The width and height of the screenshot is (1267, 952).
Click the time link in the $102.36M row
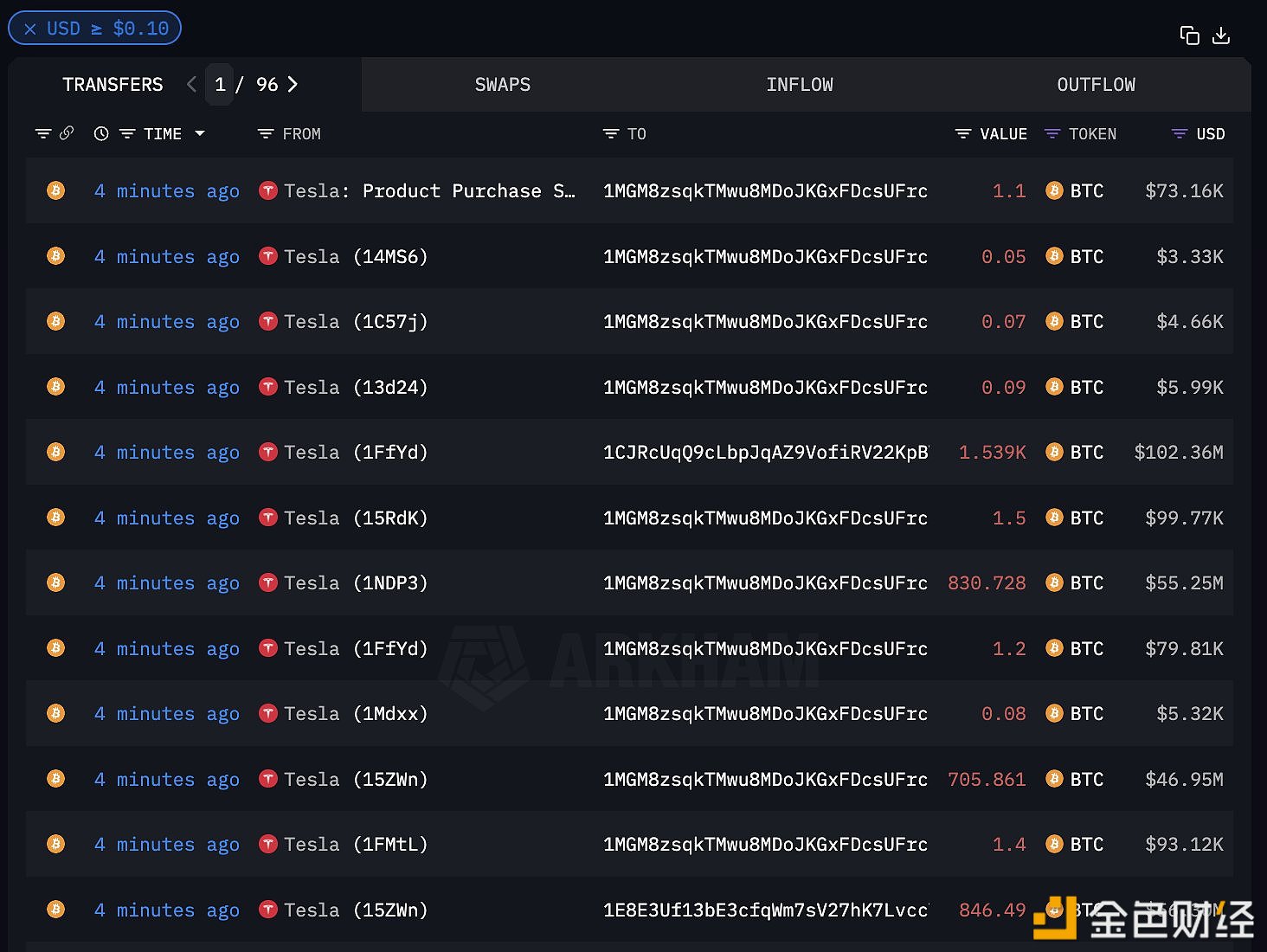(x=167, y=452)
